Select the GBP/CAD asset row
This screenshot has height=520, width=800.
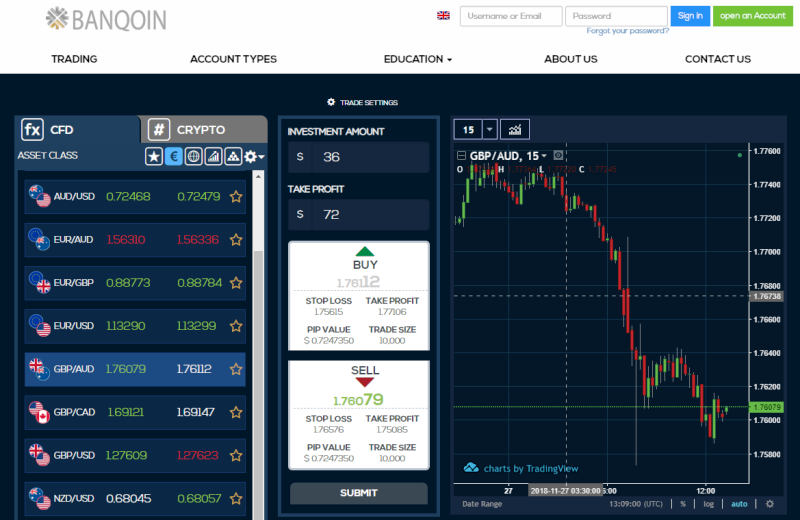(135, 412)
